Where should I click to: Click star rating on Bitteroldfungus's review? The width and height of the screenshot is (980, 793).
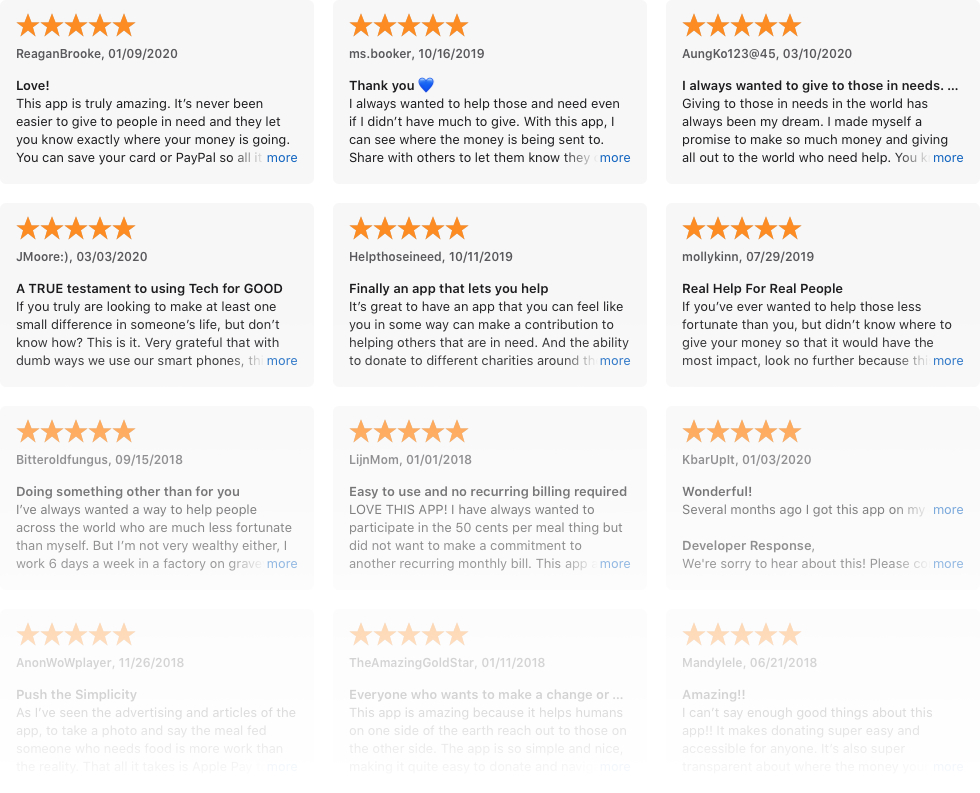point(76,432)
